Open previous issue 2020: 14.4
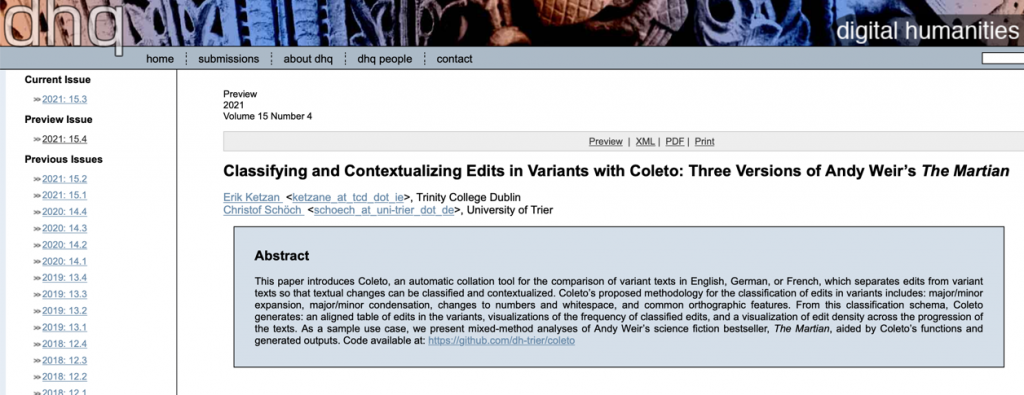This screenshot has width=1024, height=395. pos(65,212)
